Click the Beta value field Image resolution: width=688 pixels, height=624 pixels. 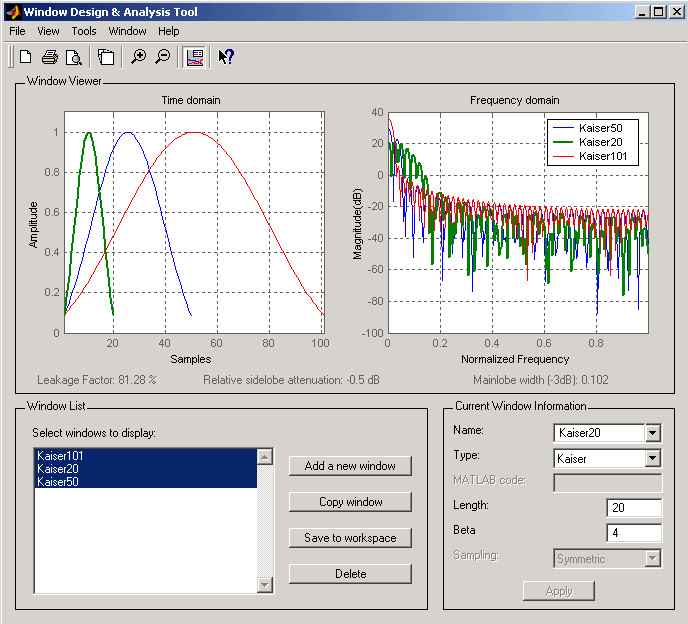point(633,533)
